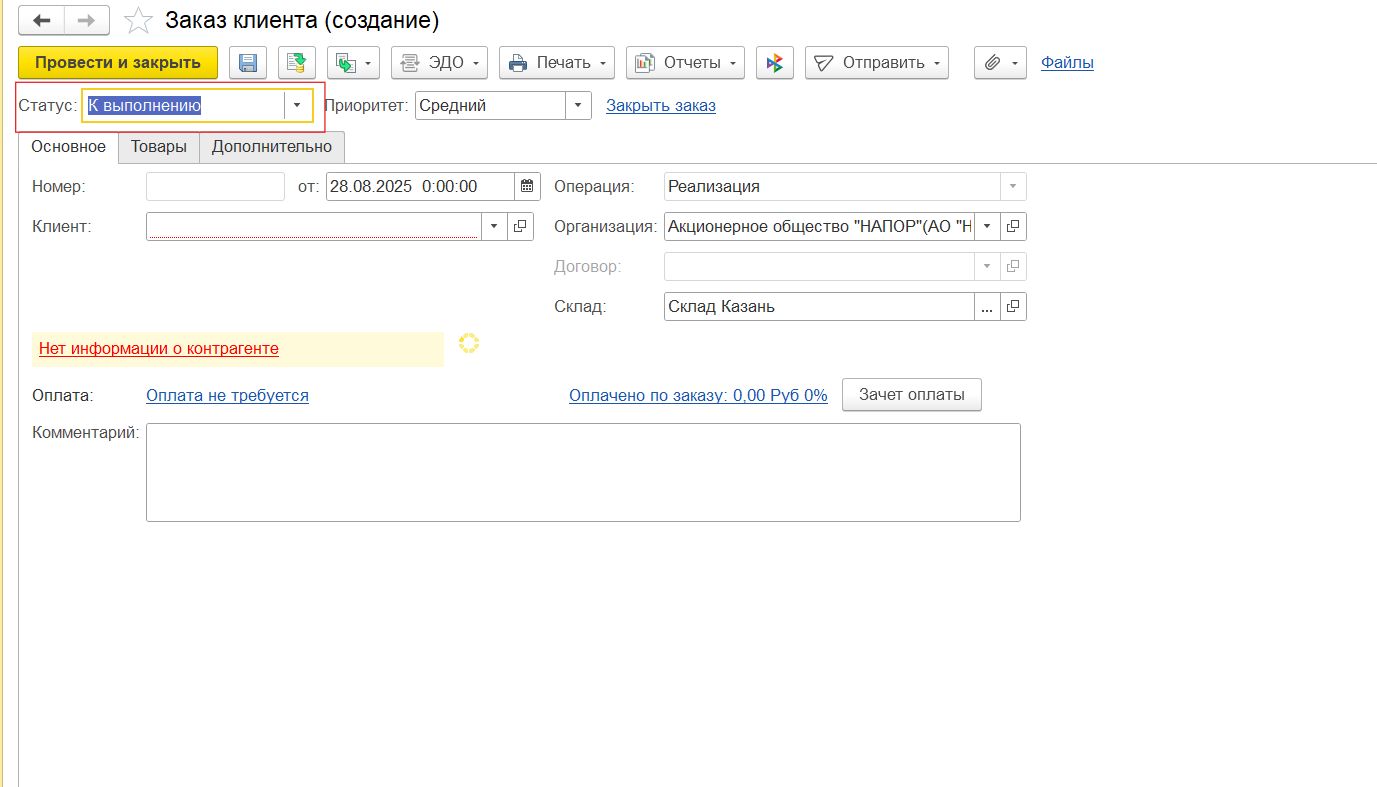Switch to the Товары tab

coord(159,147)
